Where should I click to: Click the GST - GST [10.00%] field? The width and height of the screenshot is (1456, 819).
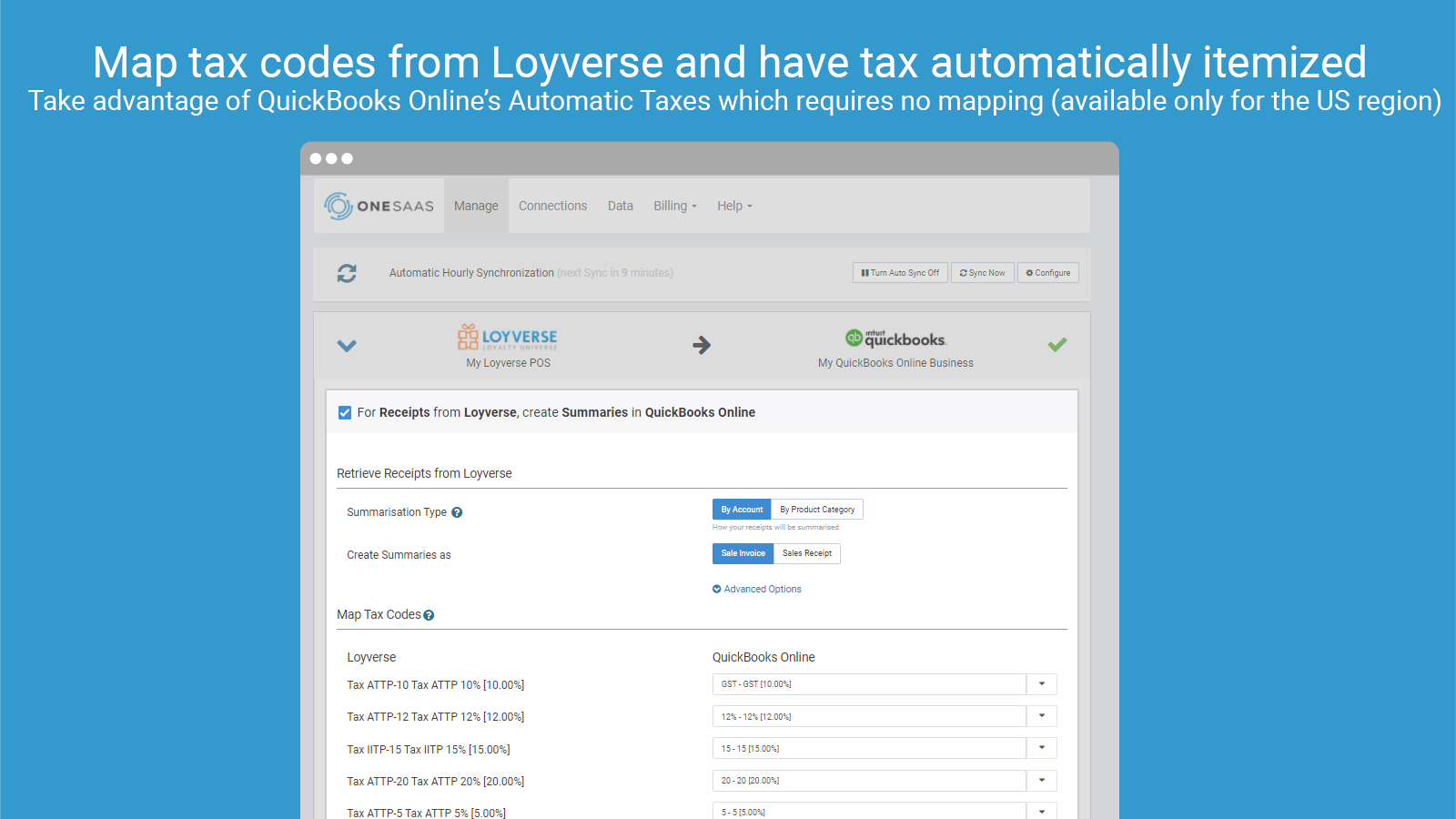pyautogui.click(x=869, y=684)
